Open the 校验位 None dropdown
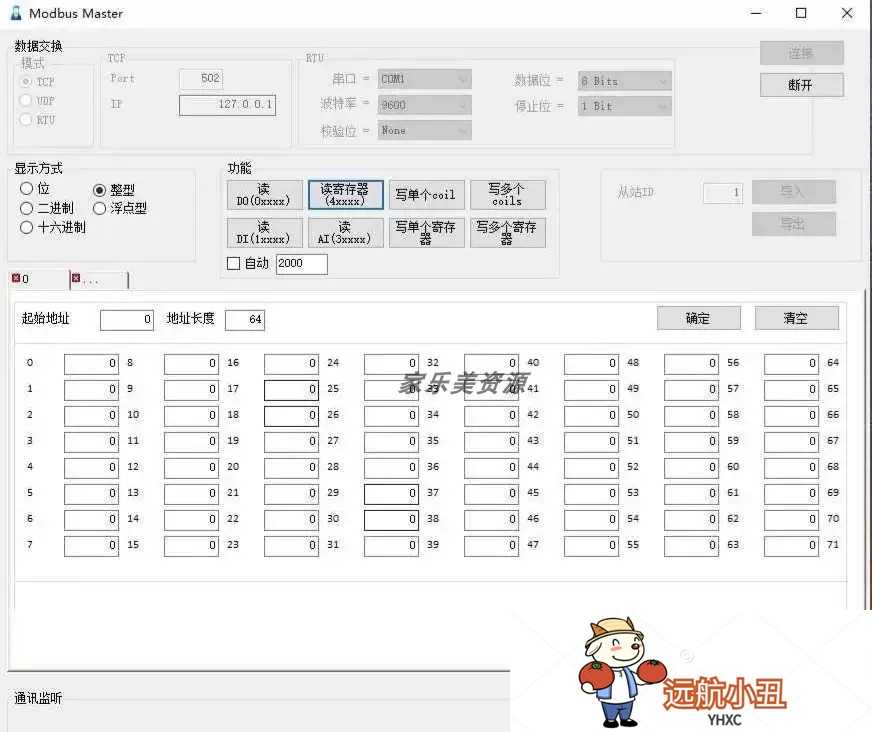 coord(424,130)
